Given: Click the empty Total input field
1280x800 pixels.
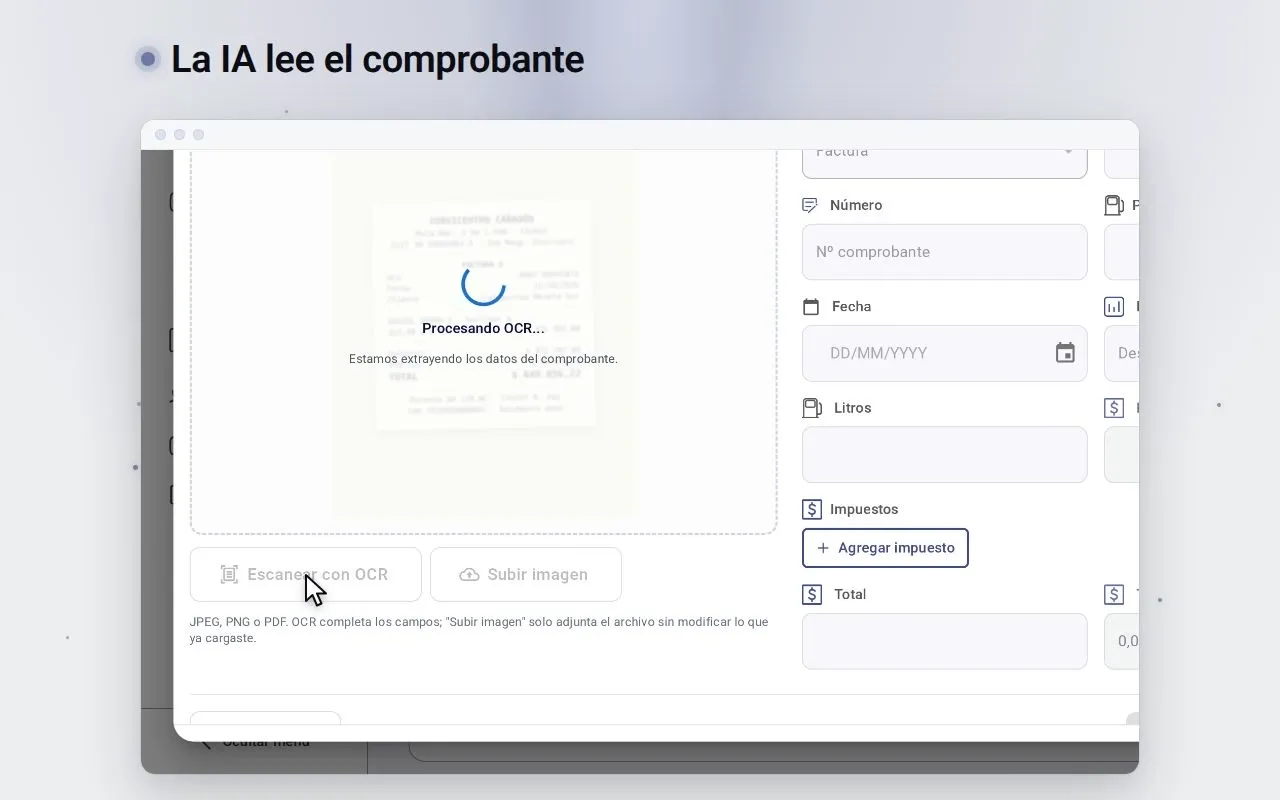Looking at the screenshot, I should click(944, 641).
